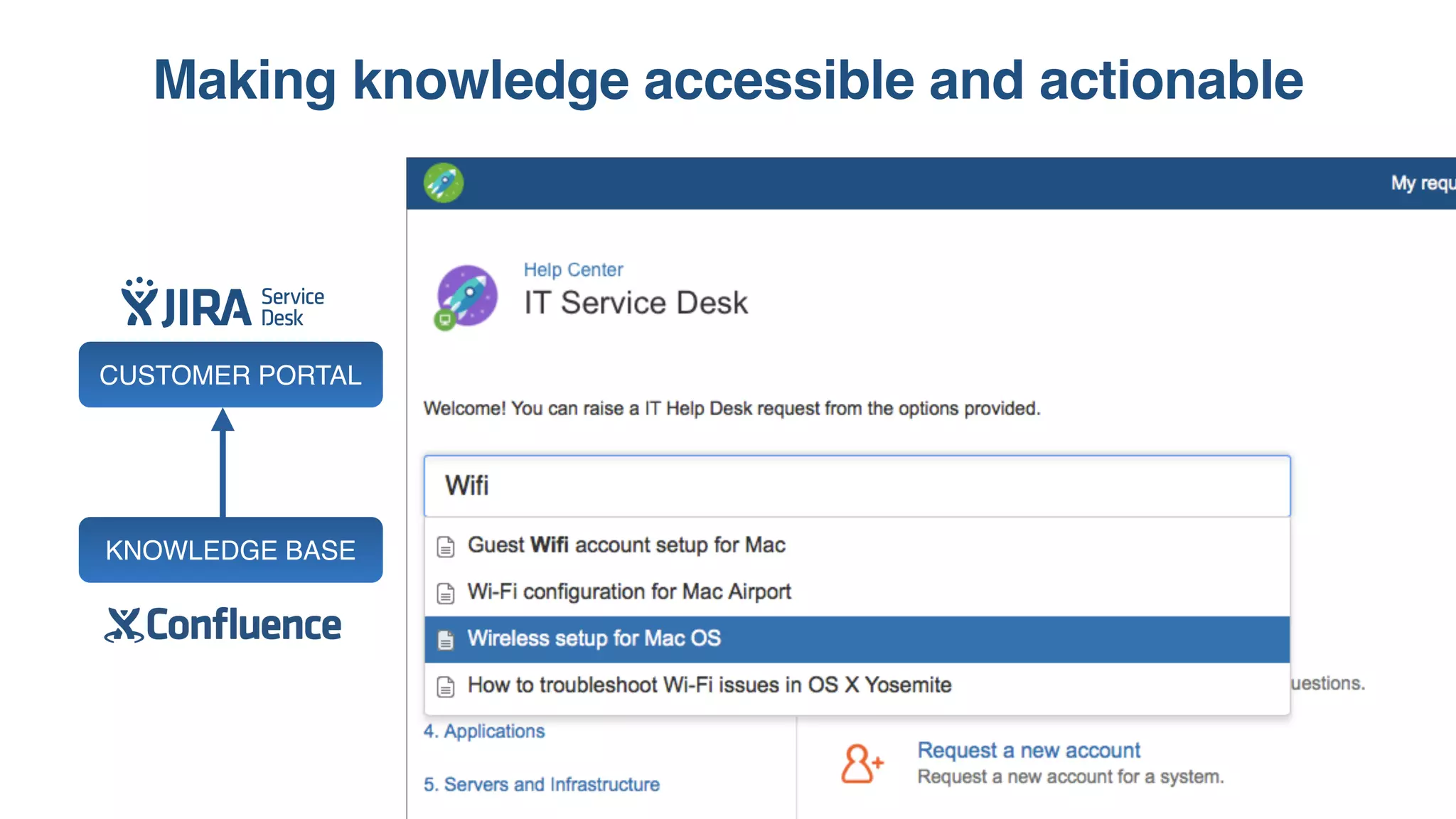The width and height of the screenshot is (1456, 819).
Task: Click document icon beside troubleshoot Wi-Fi result
Action: point(446,687)
